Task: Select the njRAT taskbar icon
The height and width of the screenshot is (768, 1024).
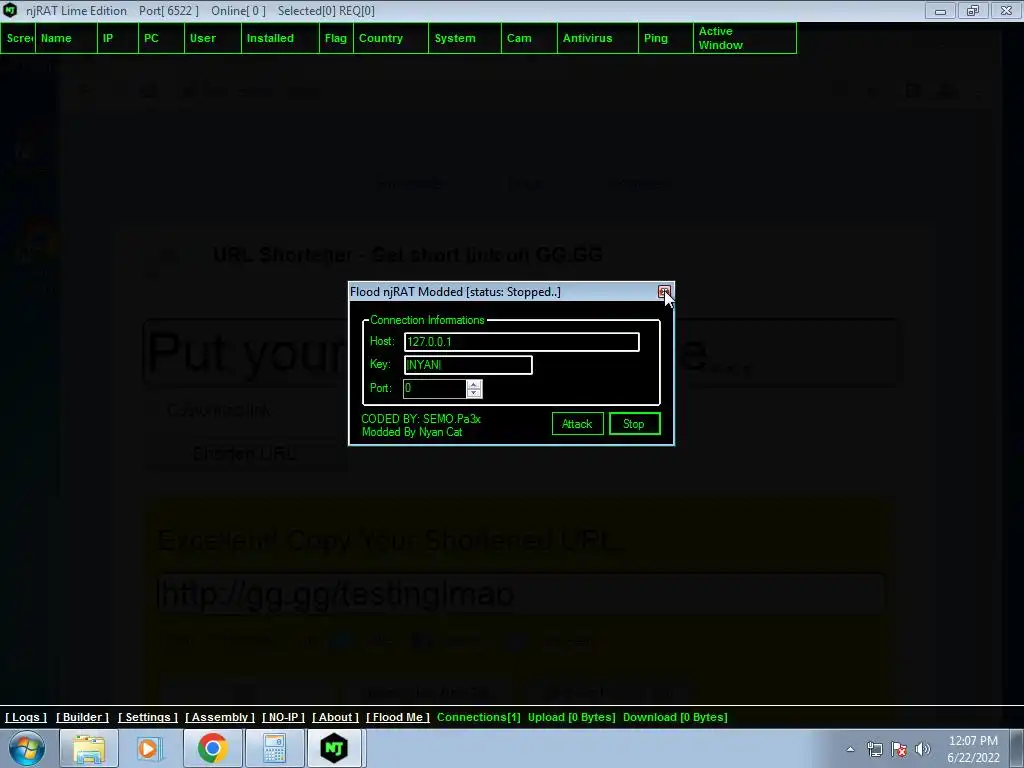Action: tap(334, 748)
